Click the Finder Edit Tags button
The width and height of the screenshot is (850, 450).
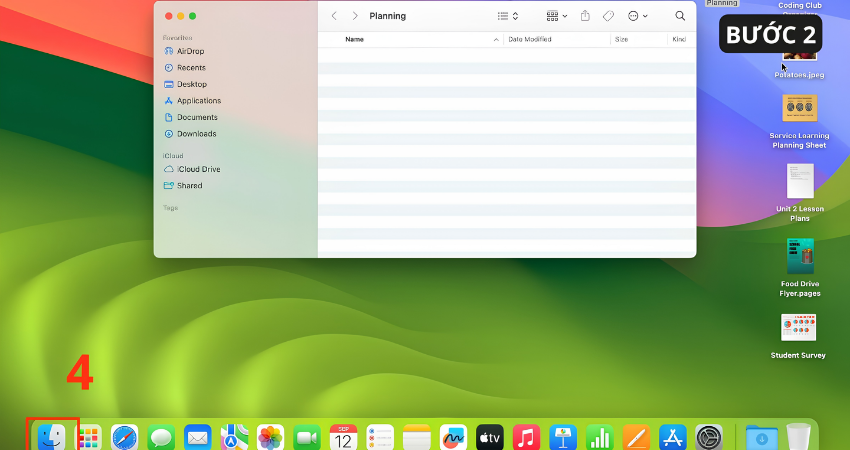(608, 16)
